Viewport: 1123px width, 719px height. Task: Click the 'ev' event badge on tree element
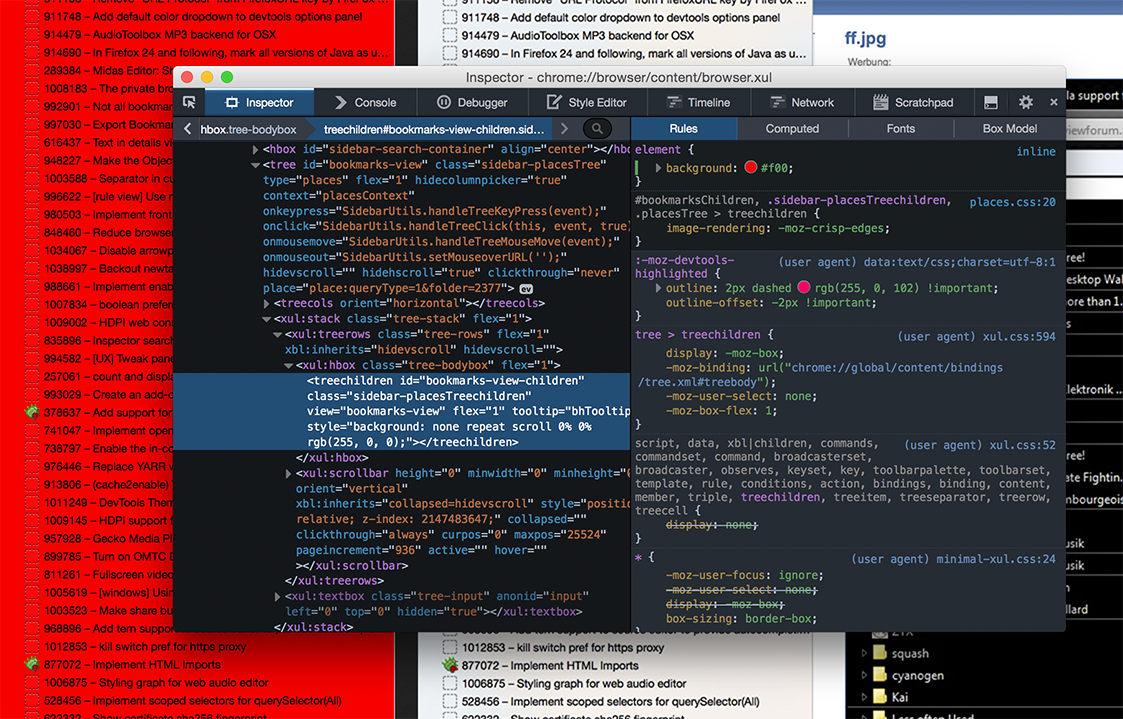[x=526, y=289]
